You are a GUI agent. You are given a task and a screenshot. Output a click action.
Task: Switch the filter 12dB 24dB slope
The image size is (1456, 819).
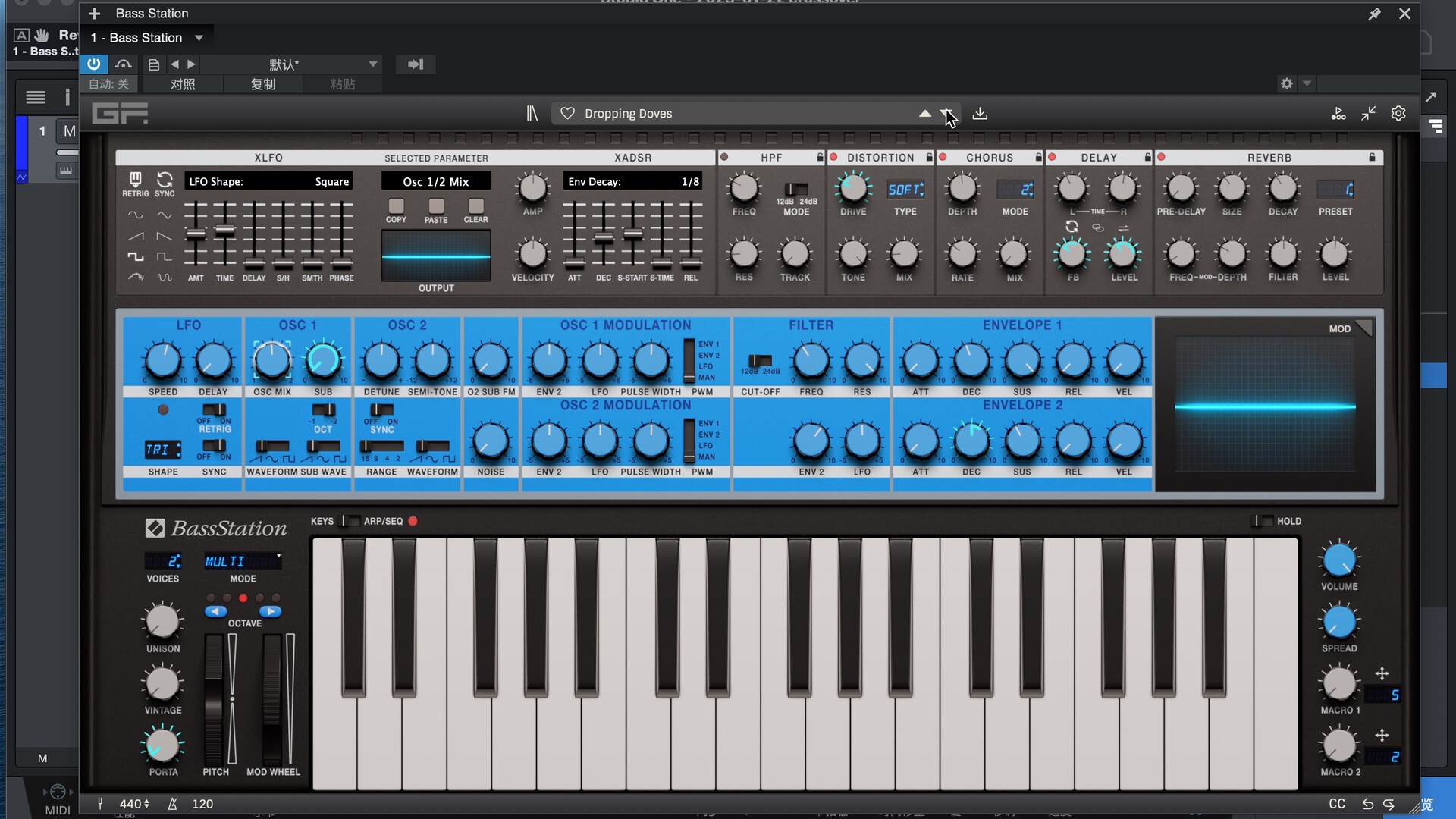[x=760, y=360]
